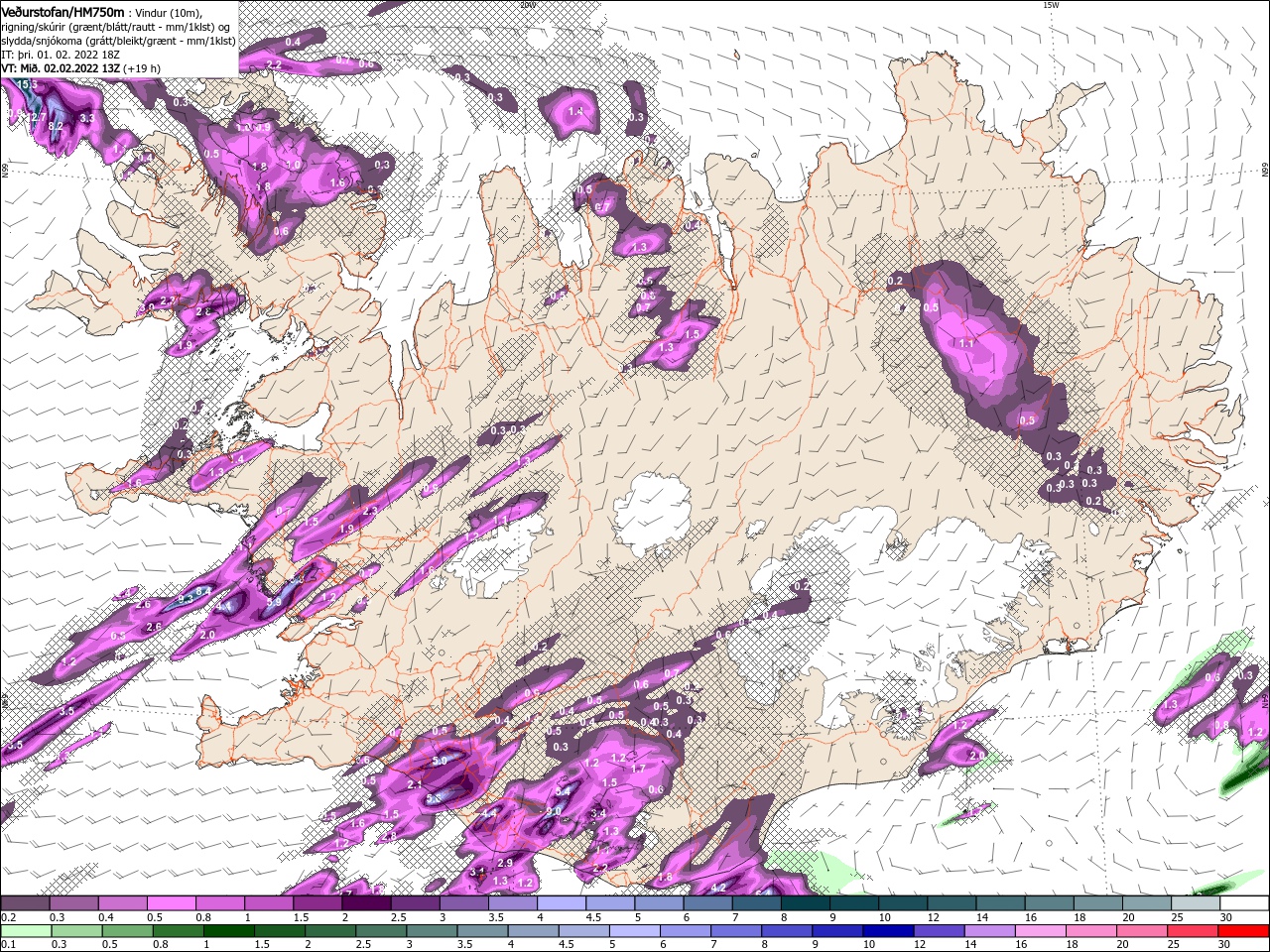Click the 'slydda/snjókoma' legend description line
Screen dimensions: 1270x952
pyautogui.click(x=116, y=41)
